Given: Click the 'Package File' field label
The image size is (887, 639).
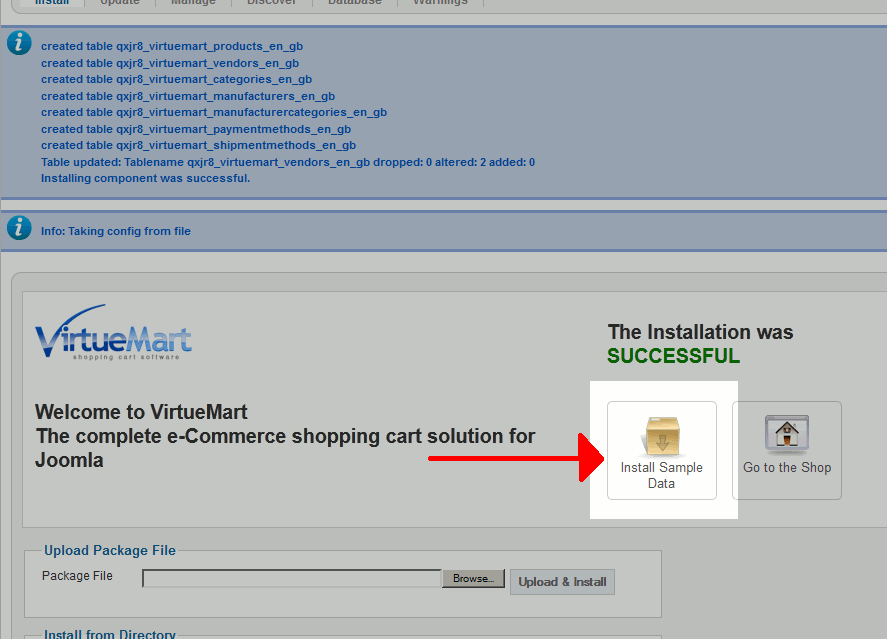Looking at the screenshot, I should (x=77, y=576).
